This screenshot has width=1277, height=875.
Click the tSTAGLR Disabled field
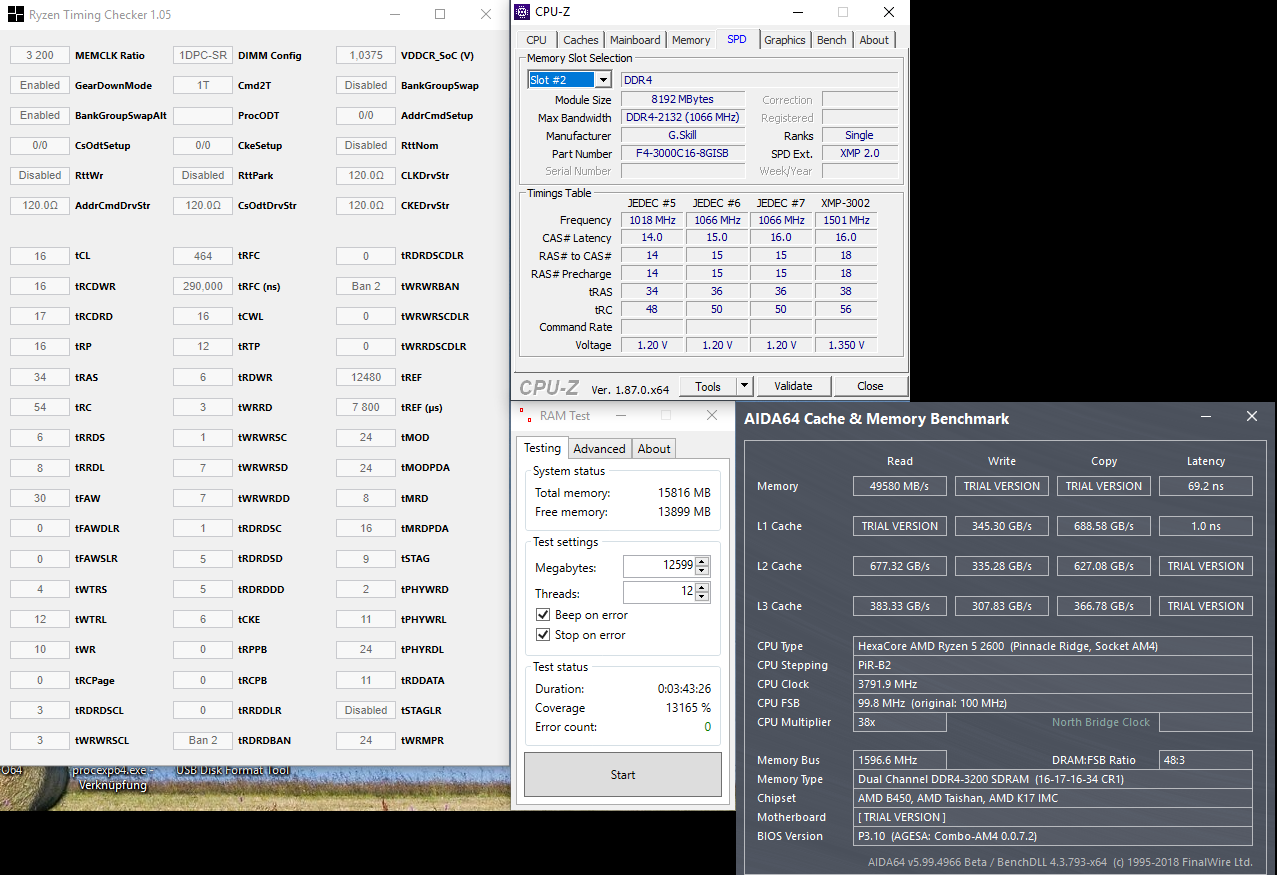point(366,710)
